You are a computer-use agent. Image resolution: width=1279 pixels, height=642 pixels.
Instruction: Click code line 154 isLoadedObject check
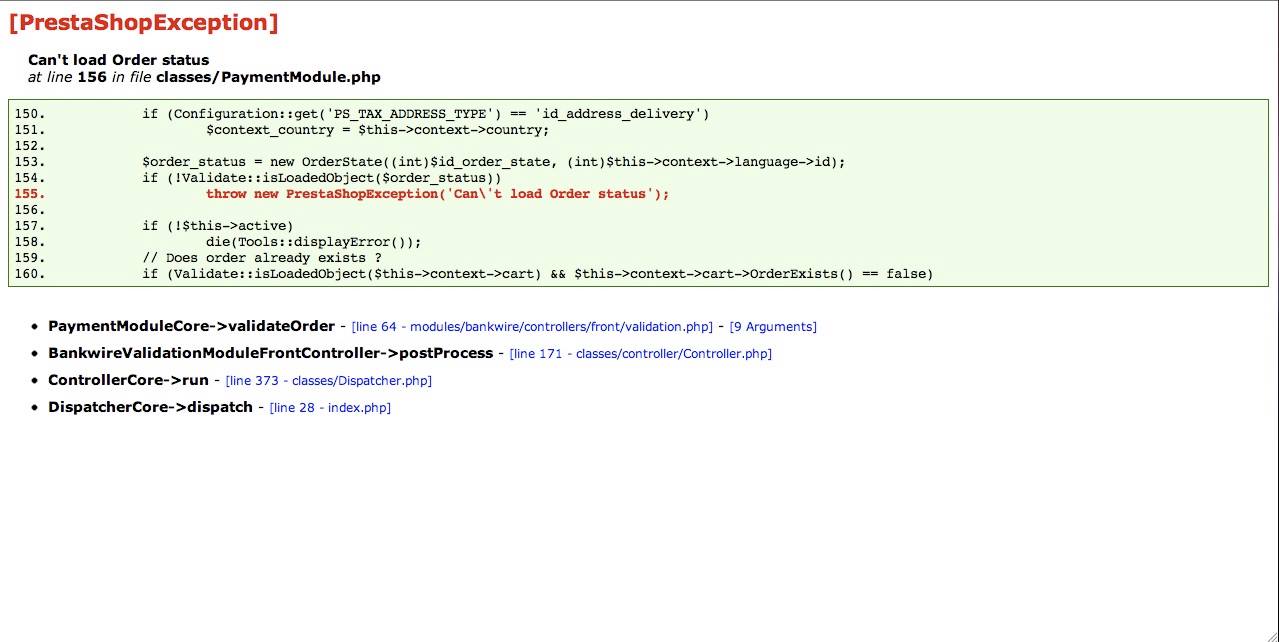pyautogui.click(x=321, y=178)
